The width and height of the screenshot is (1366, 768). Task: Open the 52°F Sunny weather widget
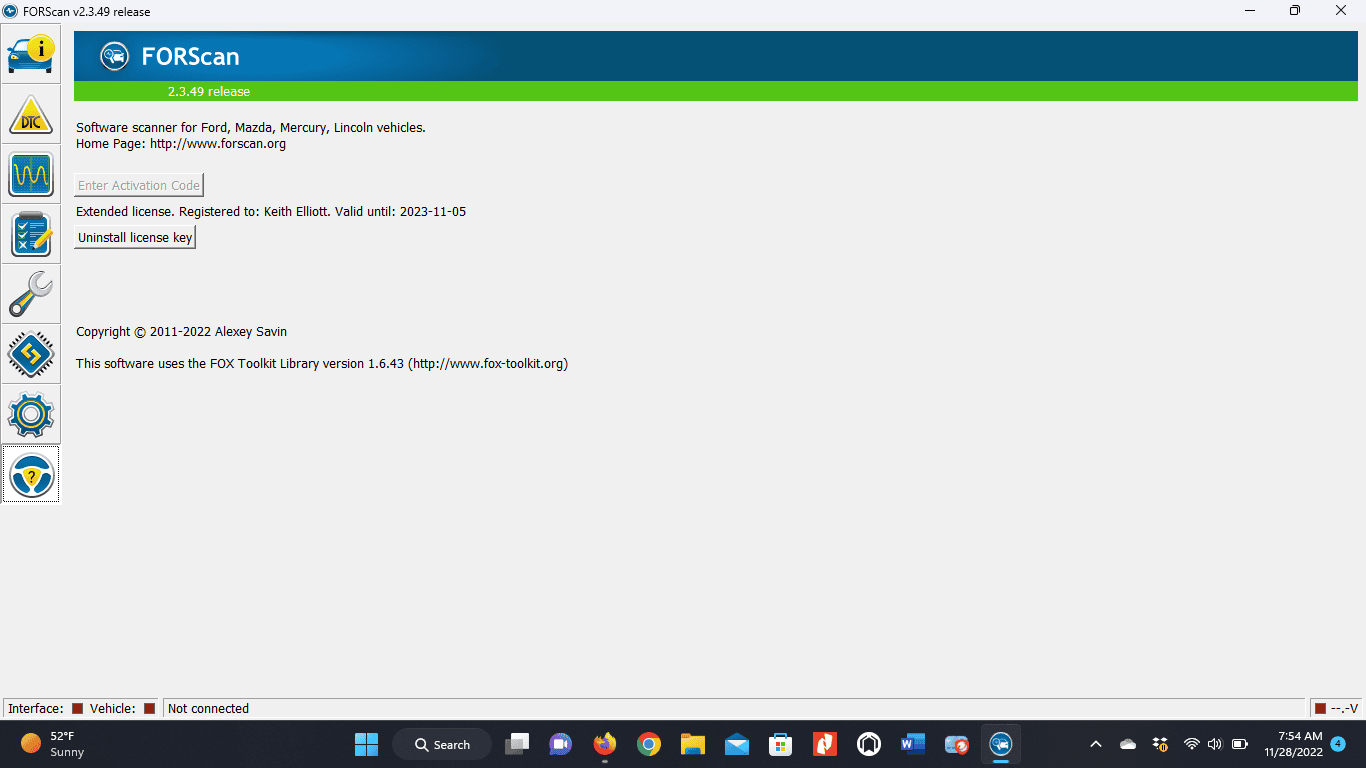(54, 744)
